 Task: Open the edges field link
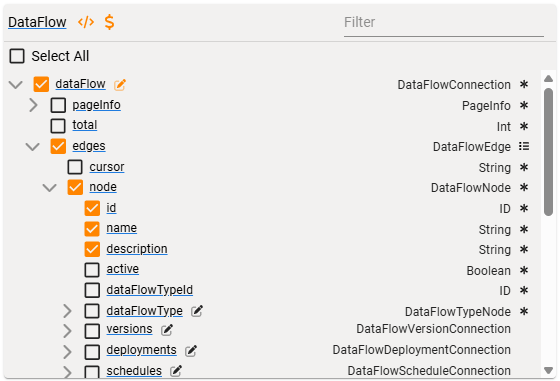89,146
